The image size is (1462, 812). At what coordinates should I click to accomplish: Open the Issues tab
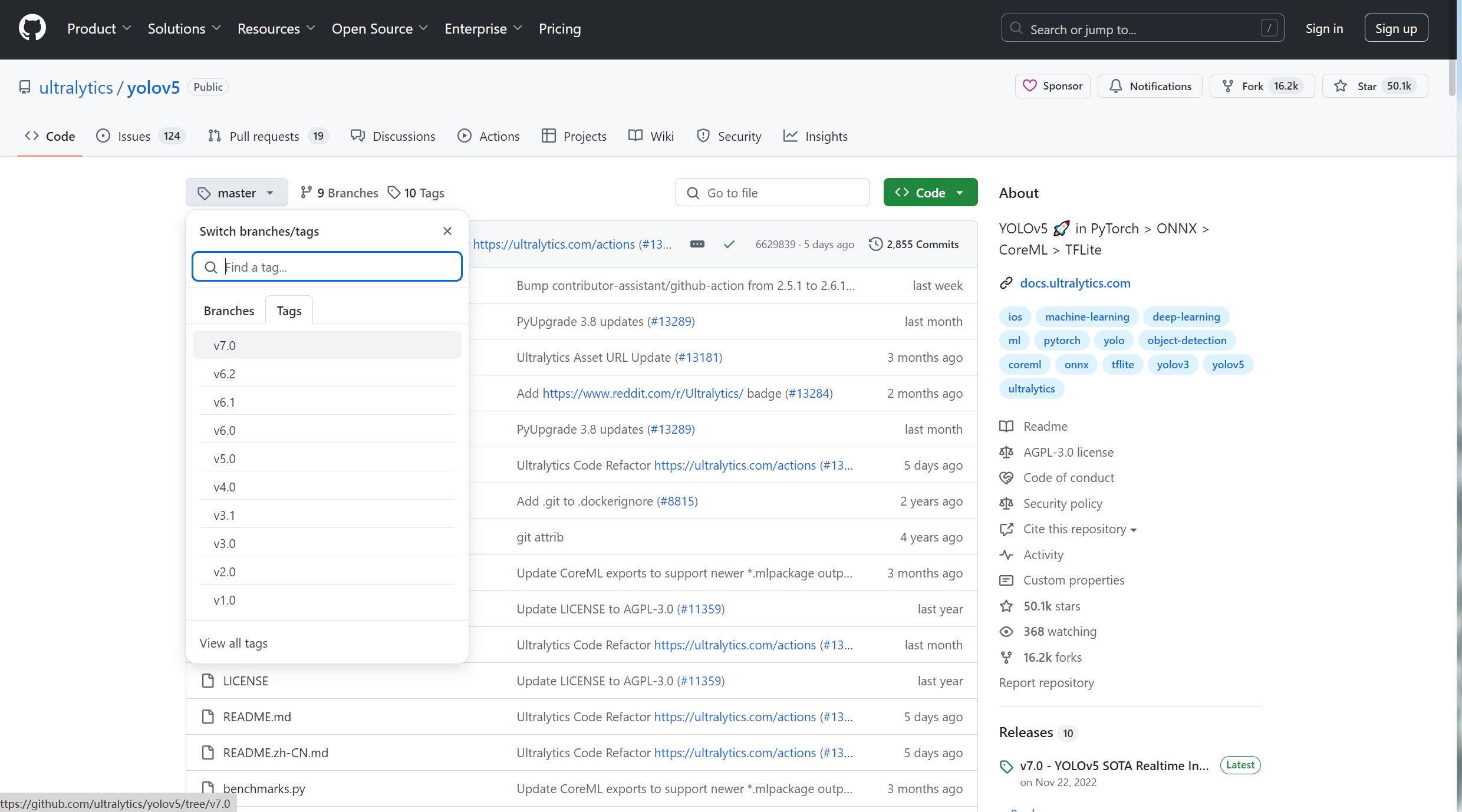coord(141,136)
